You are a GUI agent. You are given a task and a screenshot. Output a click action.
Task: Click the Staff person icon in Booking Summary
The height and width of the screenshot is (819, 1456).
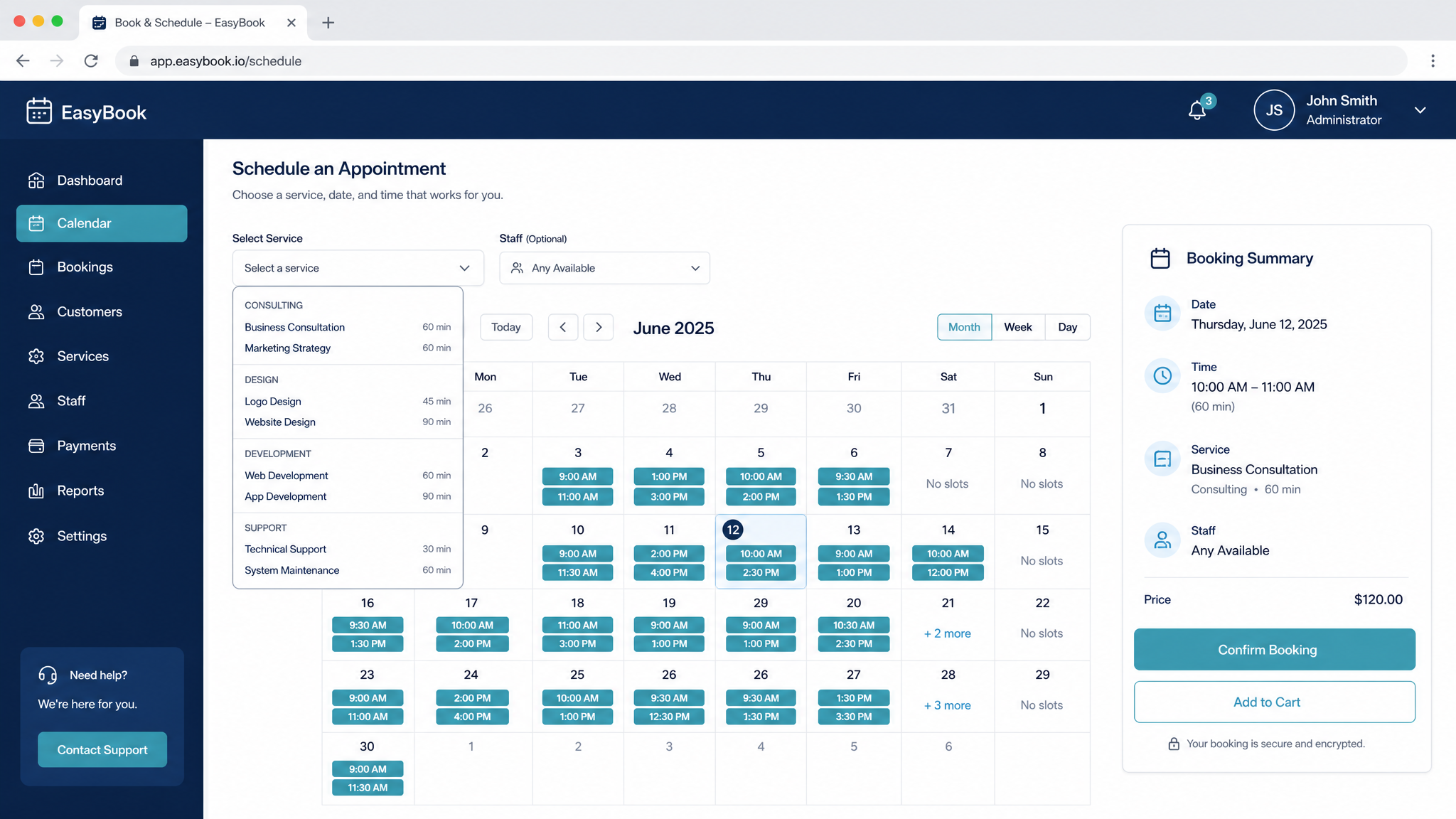pos(1162,540)
